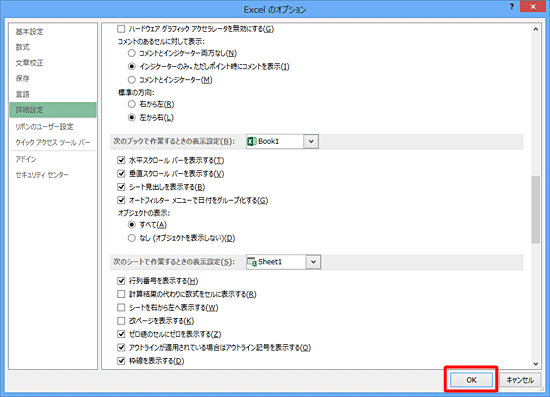Click the キャンセル button
This screenshot has width=550, height=397.
pyautogui.click(x=520, y=380)
